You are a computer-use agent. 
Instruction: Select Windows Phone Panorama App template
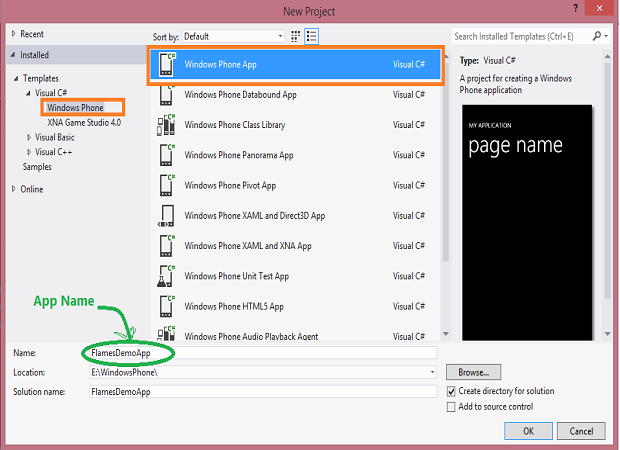(x=295, y=155)
